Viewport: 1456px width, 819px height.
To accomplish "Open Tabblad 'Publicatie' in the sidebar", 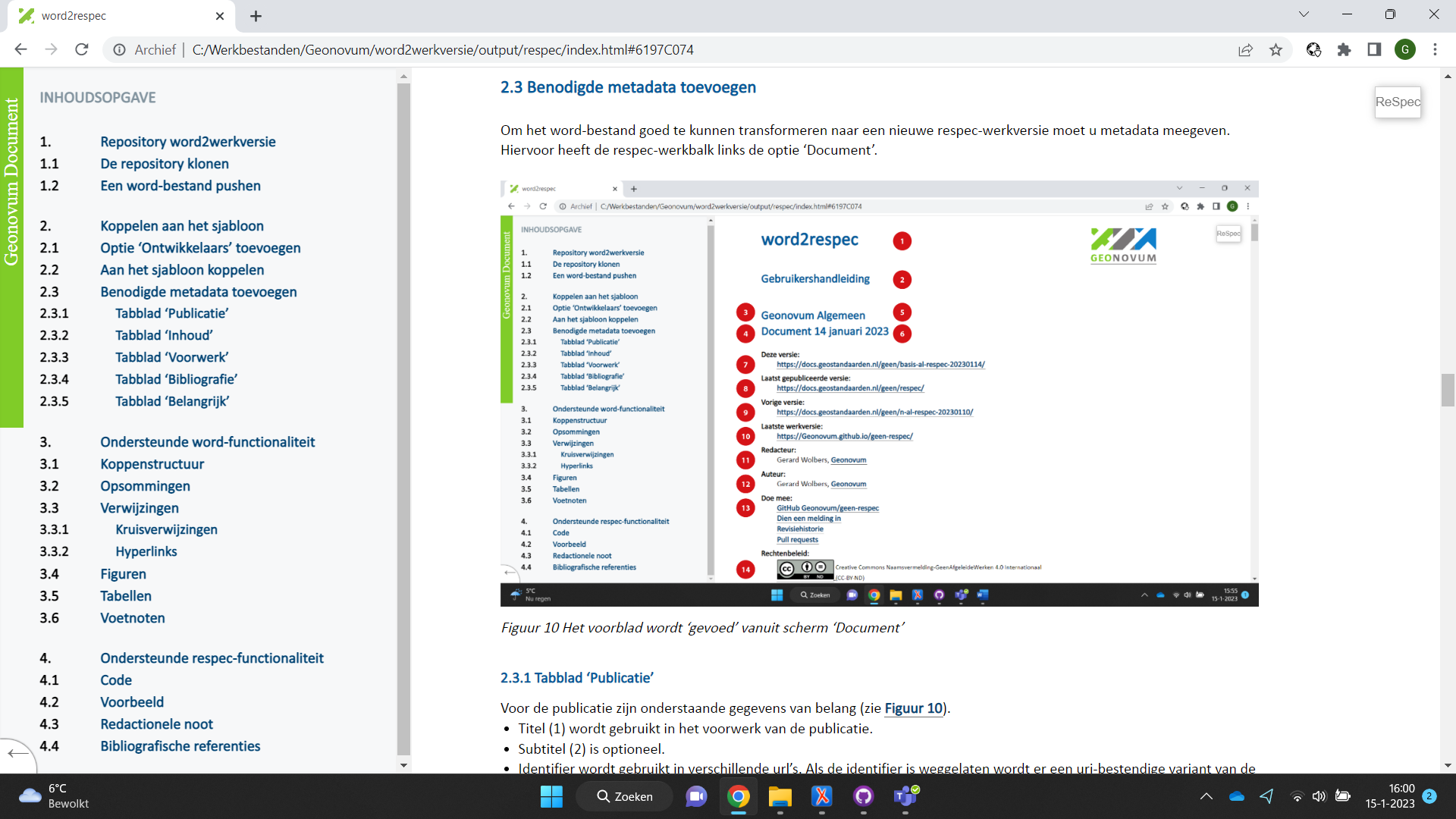I will pos(171,313).
